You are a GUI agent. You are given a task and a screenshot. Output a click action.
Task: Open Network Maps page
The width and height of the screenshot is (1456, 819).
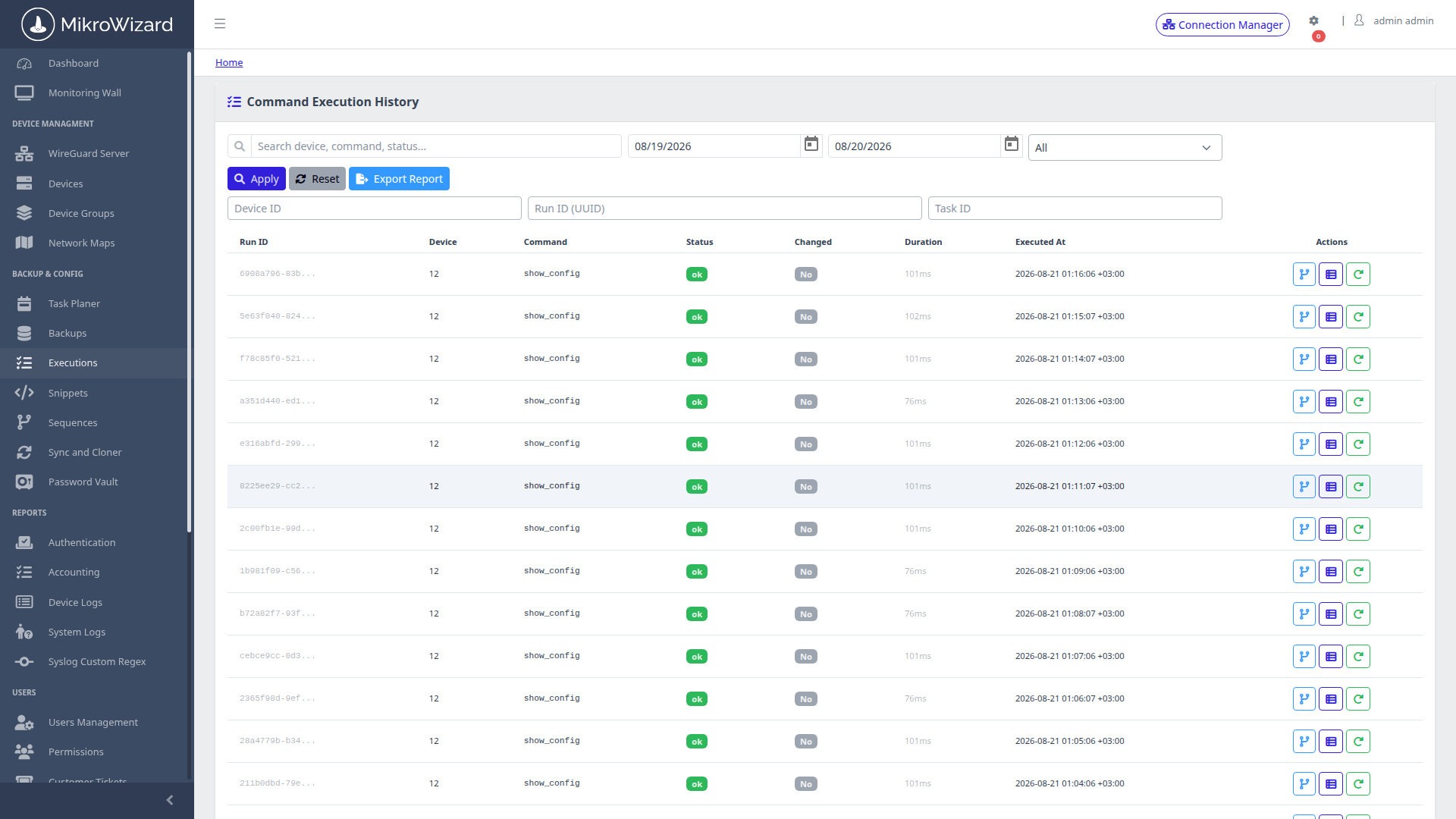(94, 243)
